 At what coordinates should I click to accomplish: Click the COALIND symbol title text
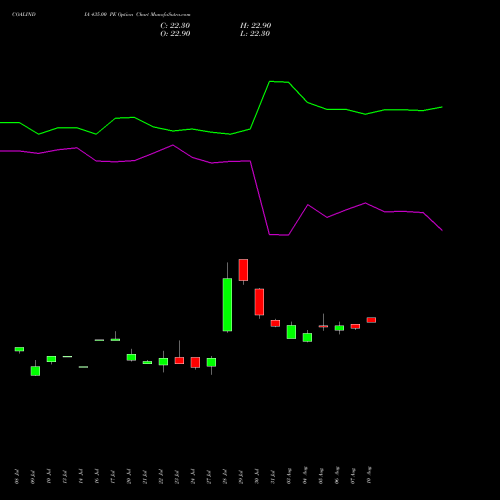click(24, 15)
